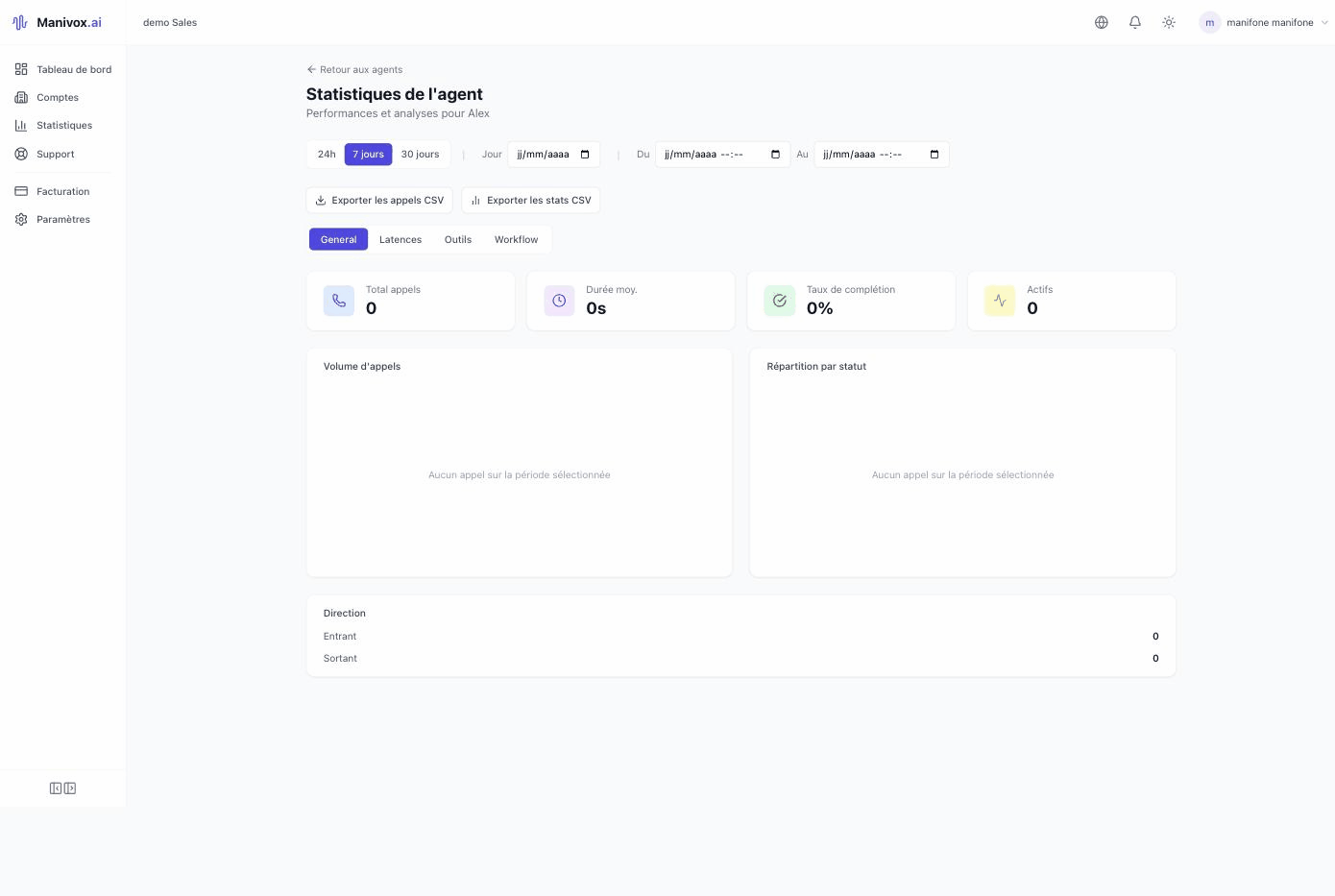
Task: Open the manifone manifone user menu chevron
Action: click(1325, 22)
